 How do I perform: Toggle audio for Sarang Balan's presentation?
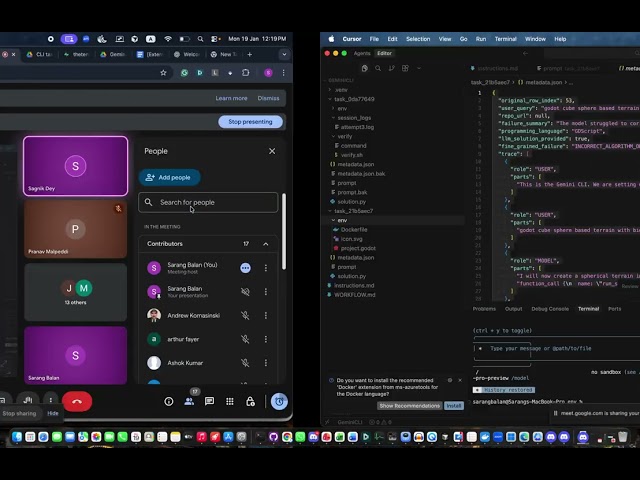(245, 292)
